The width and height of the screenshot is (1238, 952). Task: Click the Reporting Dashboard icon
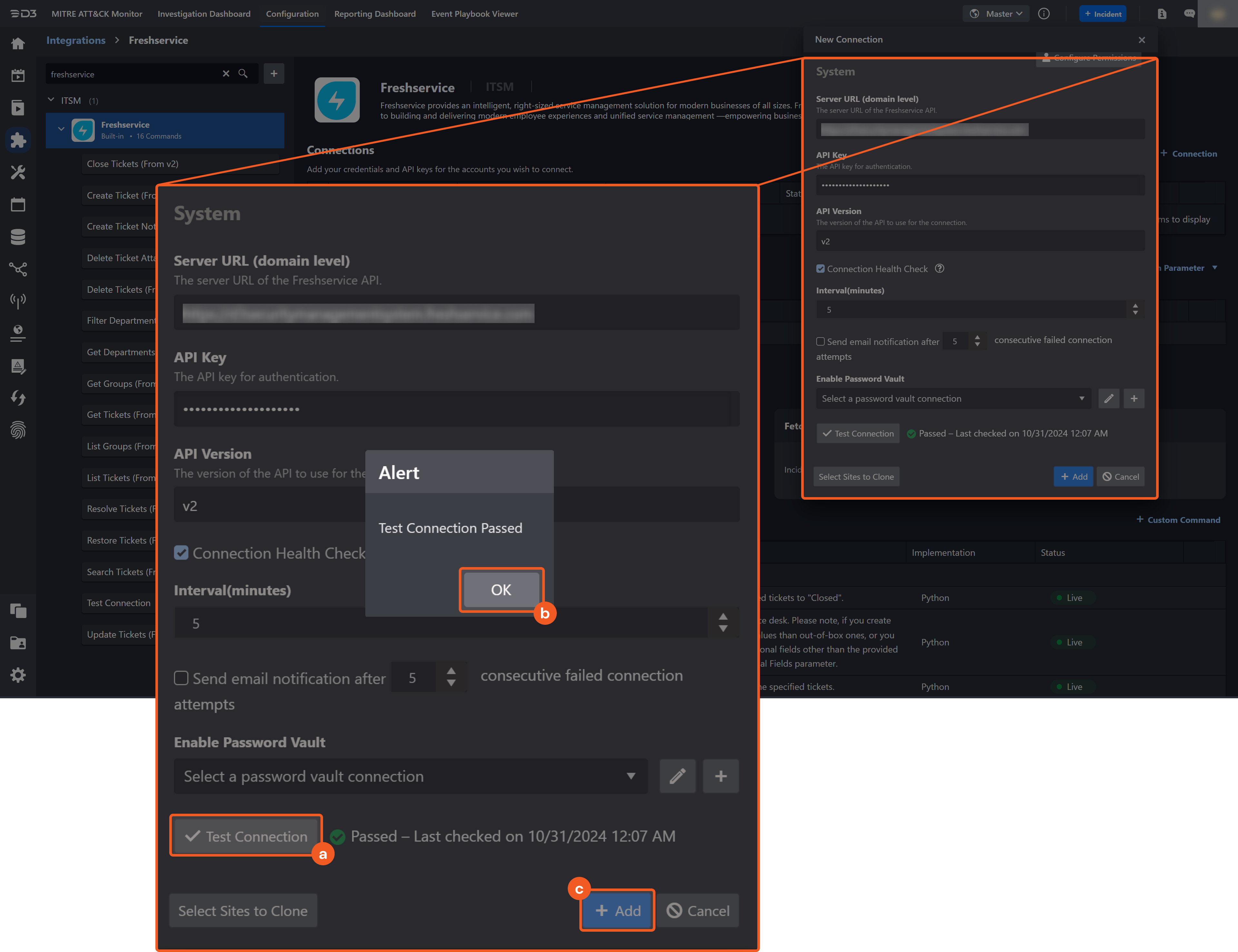point(374,13)
